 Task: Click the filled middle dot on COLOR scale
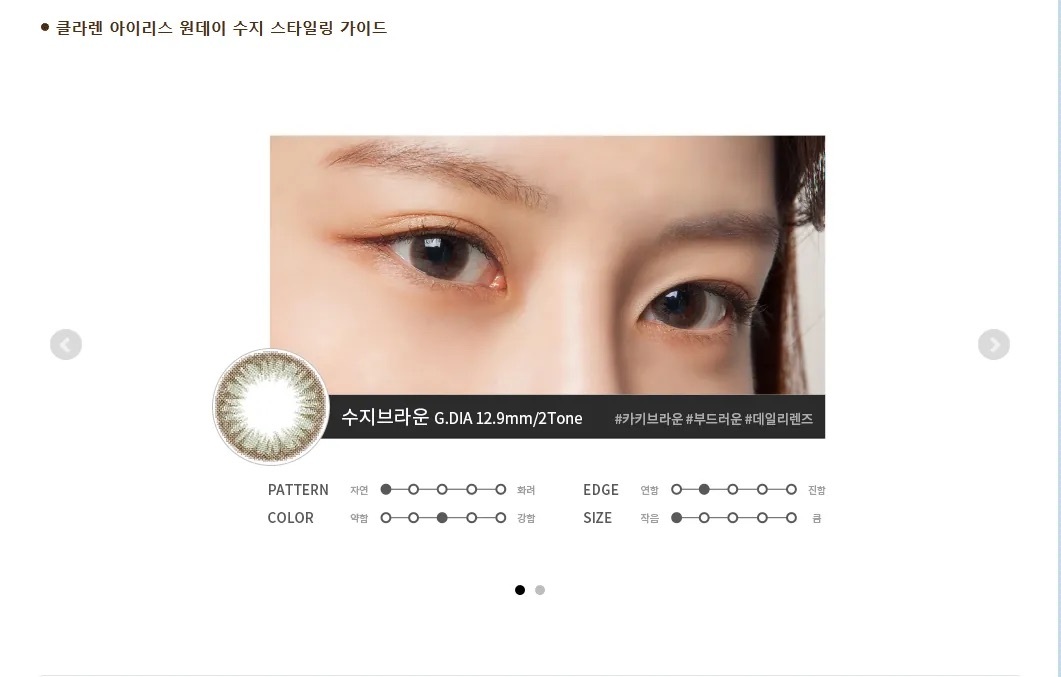(443, 518)
